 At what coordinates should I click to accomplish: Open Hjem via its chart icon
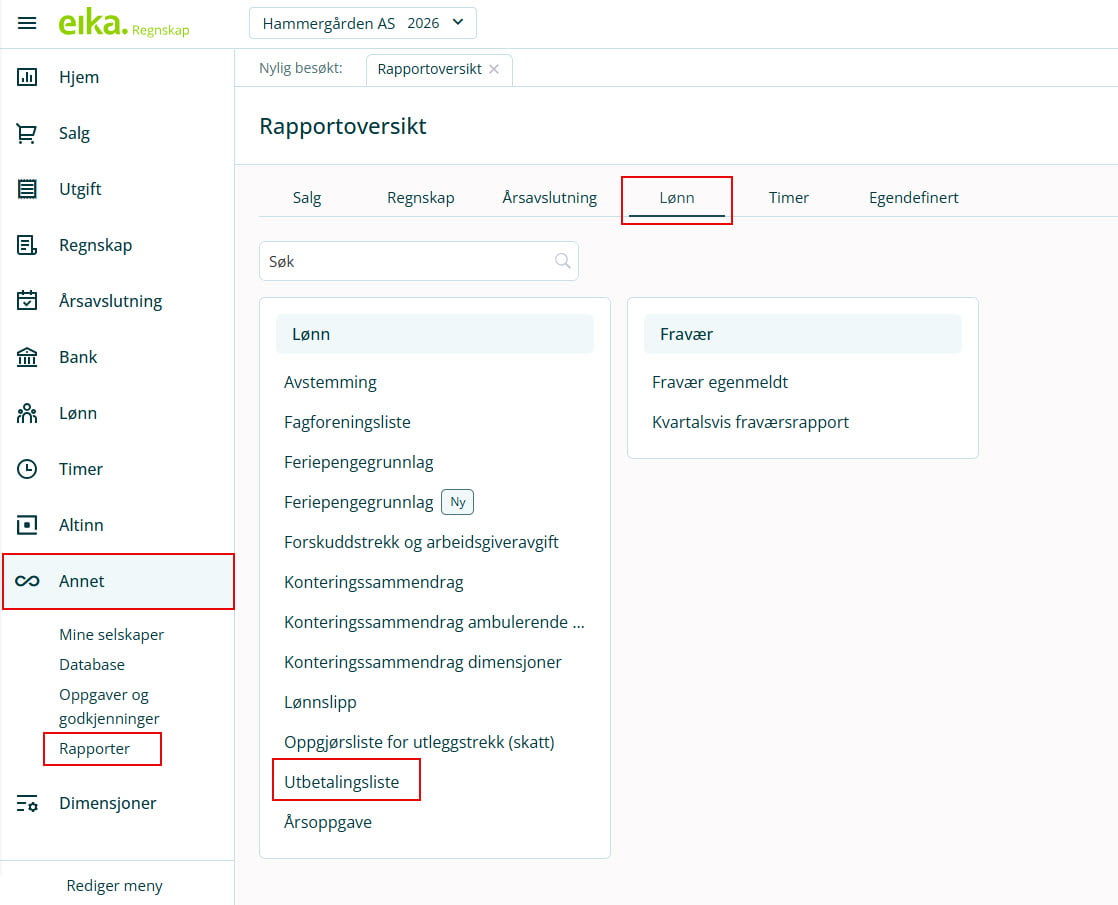pyautogui.click(x=27, y=77)
